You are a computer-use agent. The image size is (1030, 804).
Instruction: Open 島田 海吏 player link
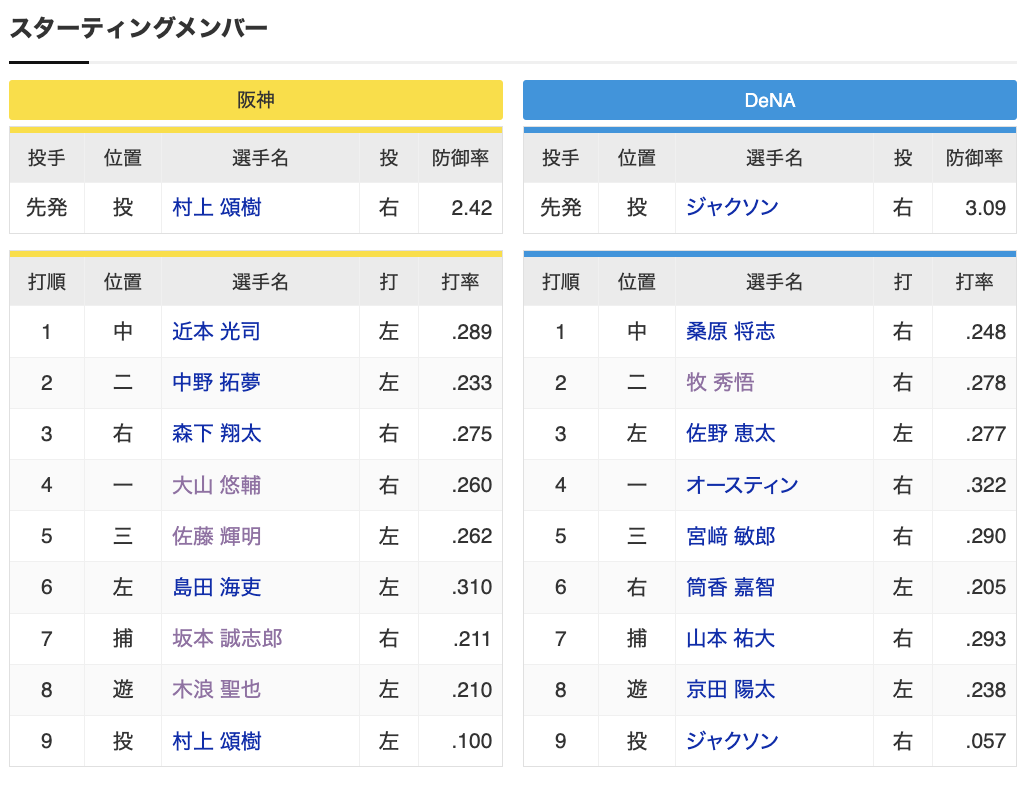(216, 587)
